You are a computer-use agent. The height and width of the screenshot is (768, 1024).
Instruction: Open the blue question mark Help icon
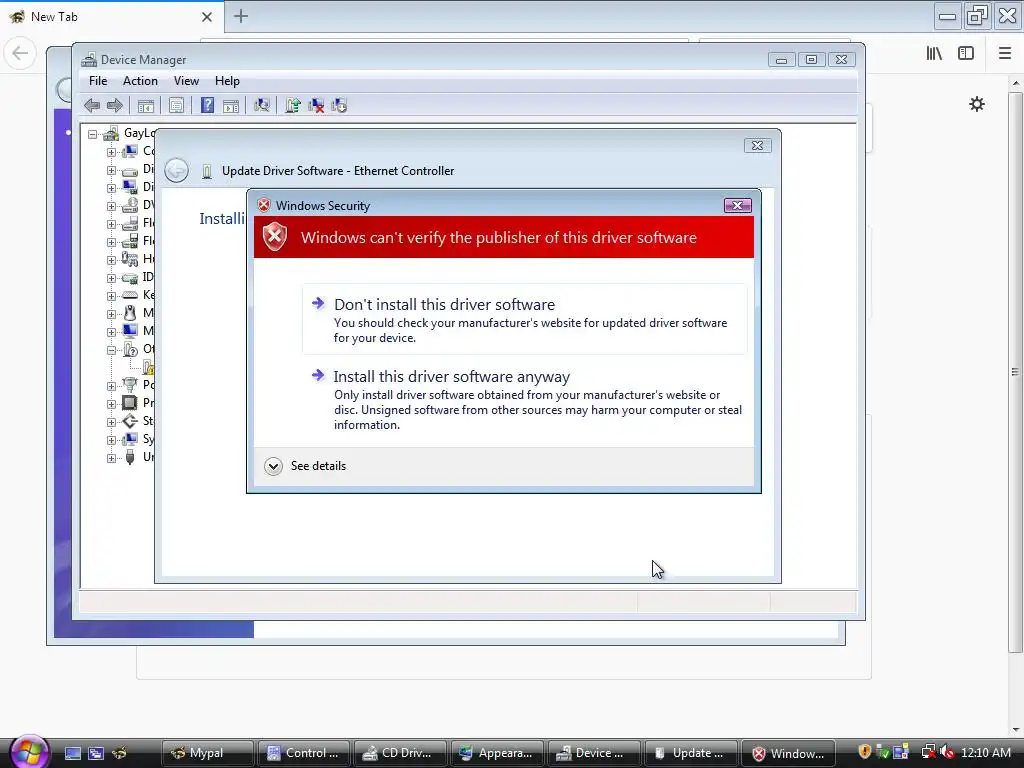207,105
